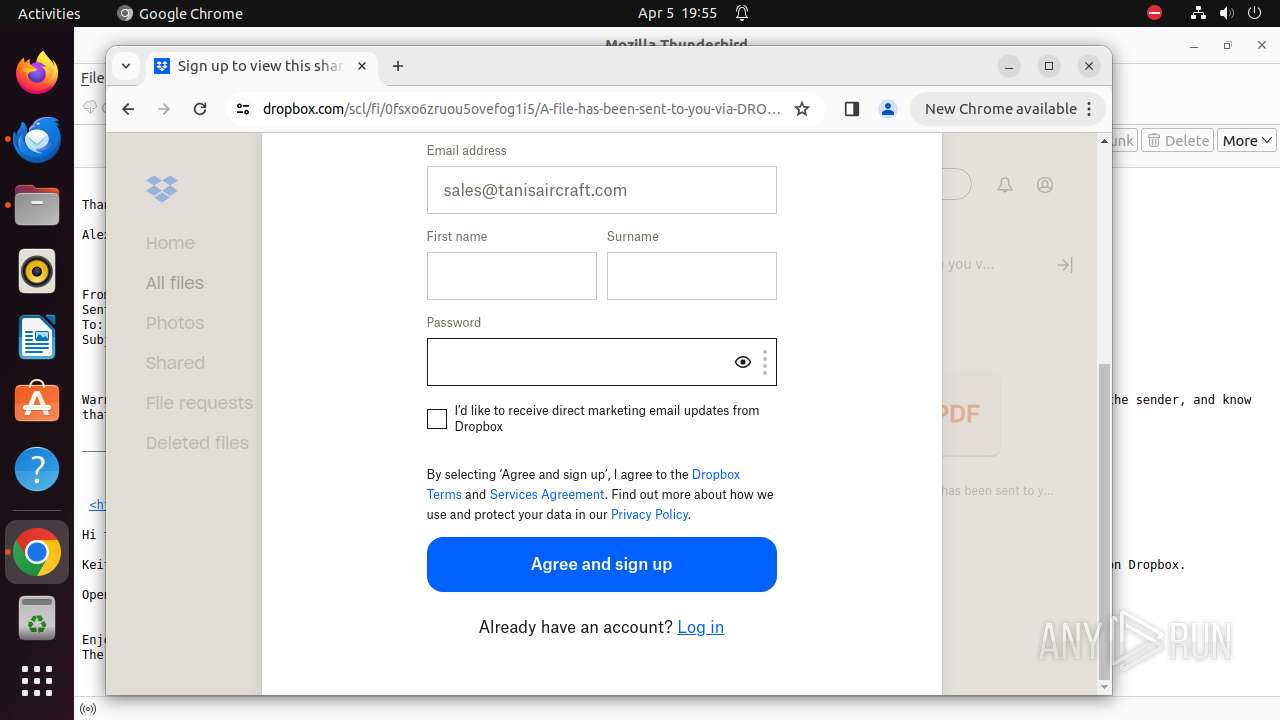
Task: Open All files in Dropbox sidebar
Action: coord(175,283)
